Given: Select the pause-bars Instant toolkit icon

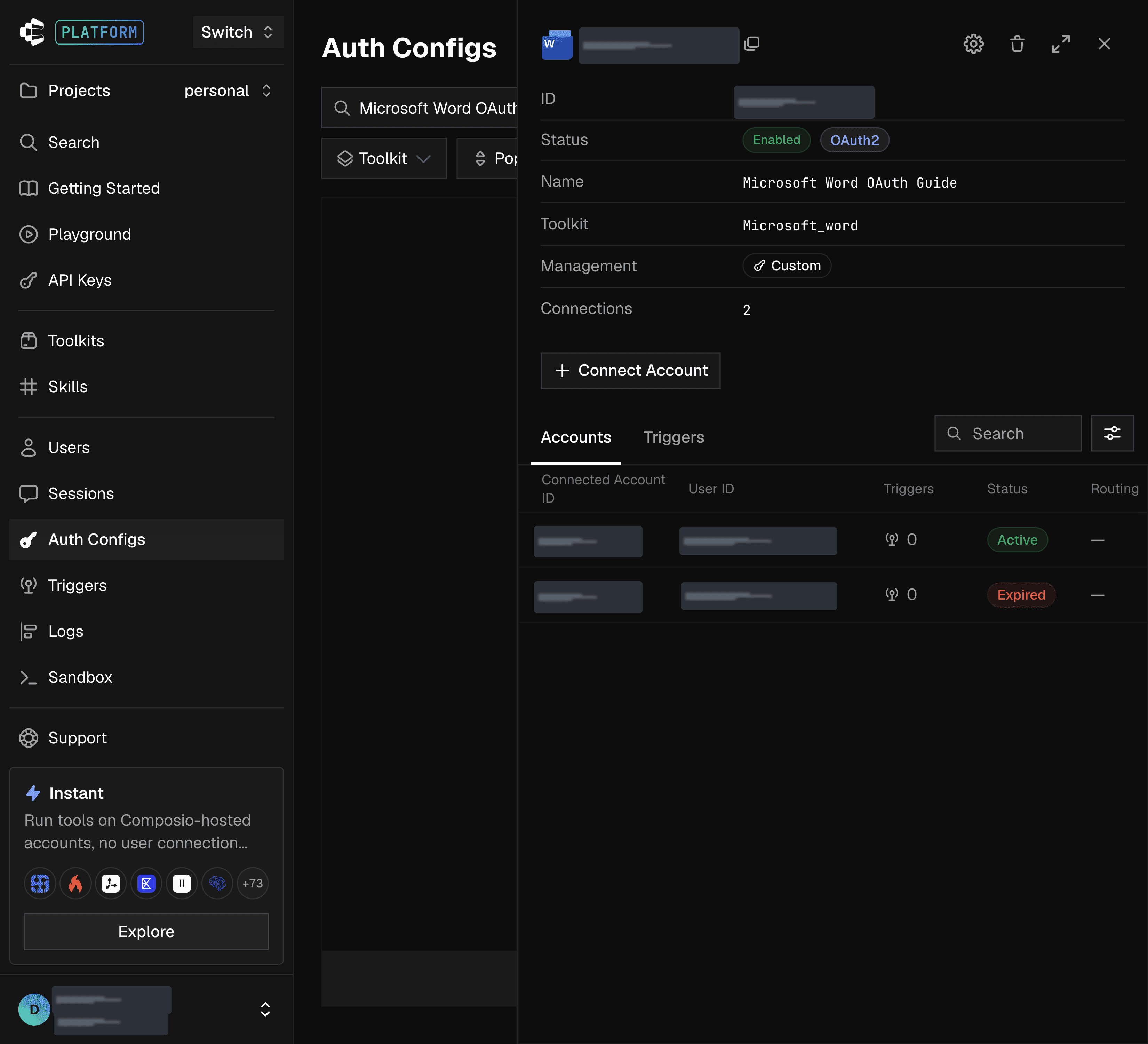Looking at the screenshot, I should [x=182, y=883].
